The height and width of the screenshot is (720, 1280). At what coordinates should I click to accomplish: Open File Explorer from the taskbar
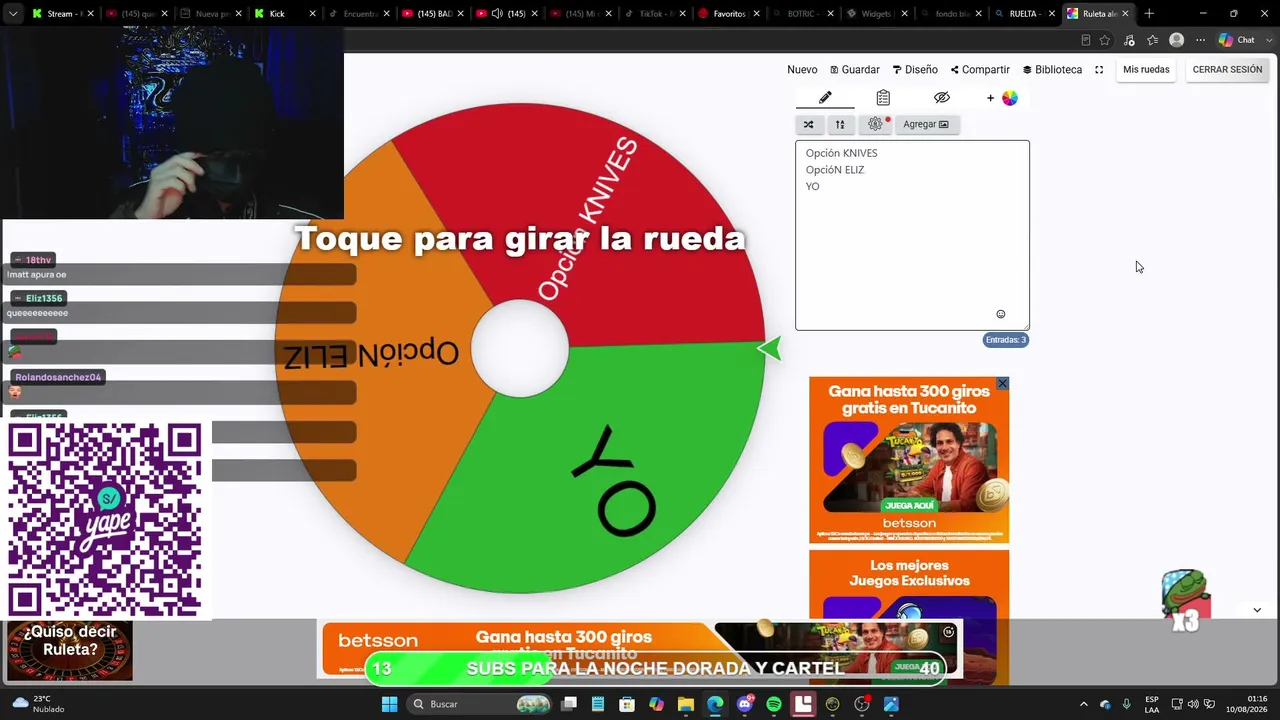coord(686,704)
